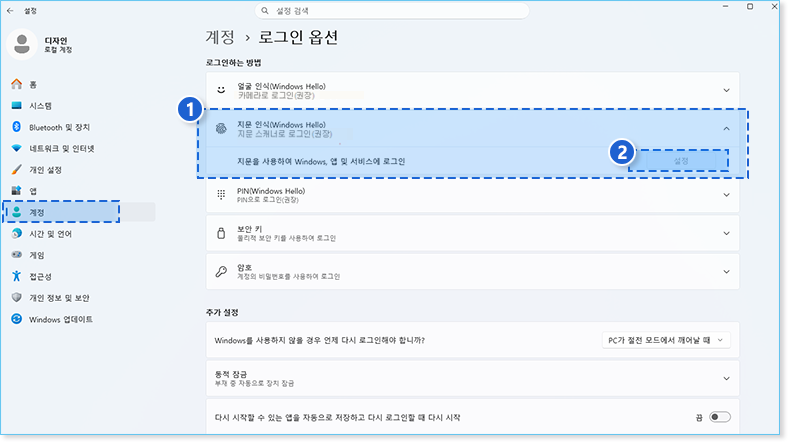788x442 pixels.
Task: Click the user profile avatar
Action: 22,44
